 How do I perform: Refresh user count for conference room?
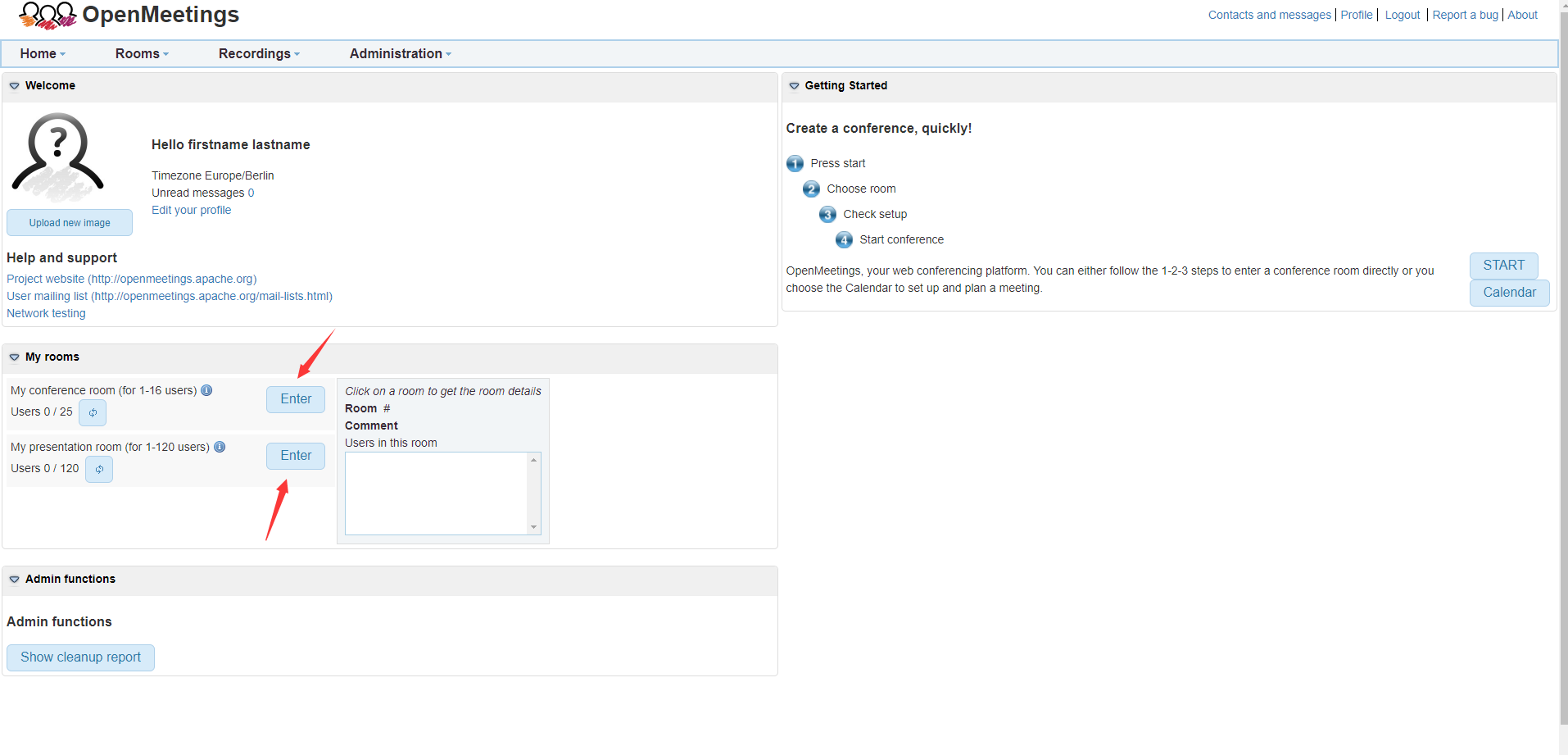tap(93, 412)
